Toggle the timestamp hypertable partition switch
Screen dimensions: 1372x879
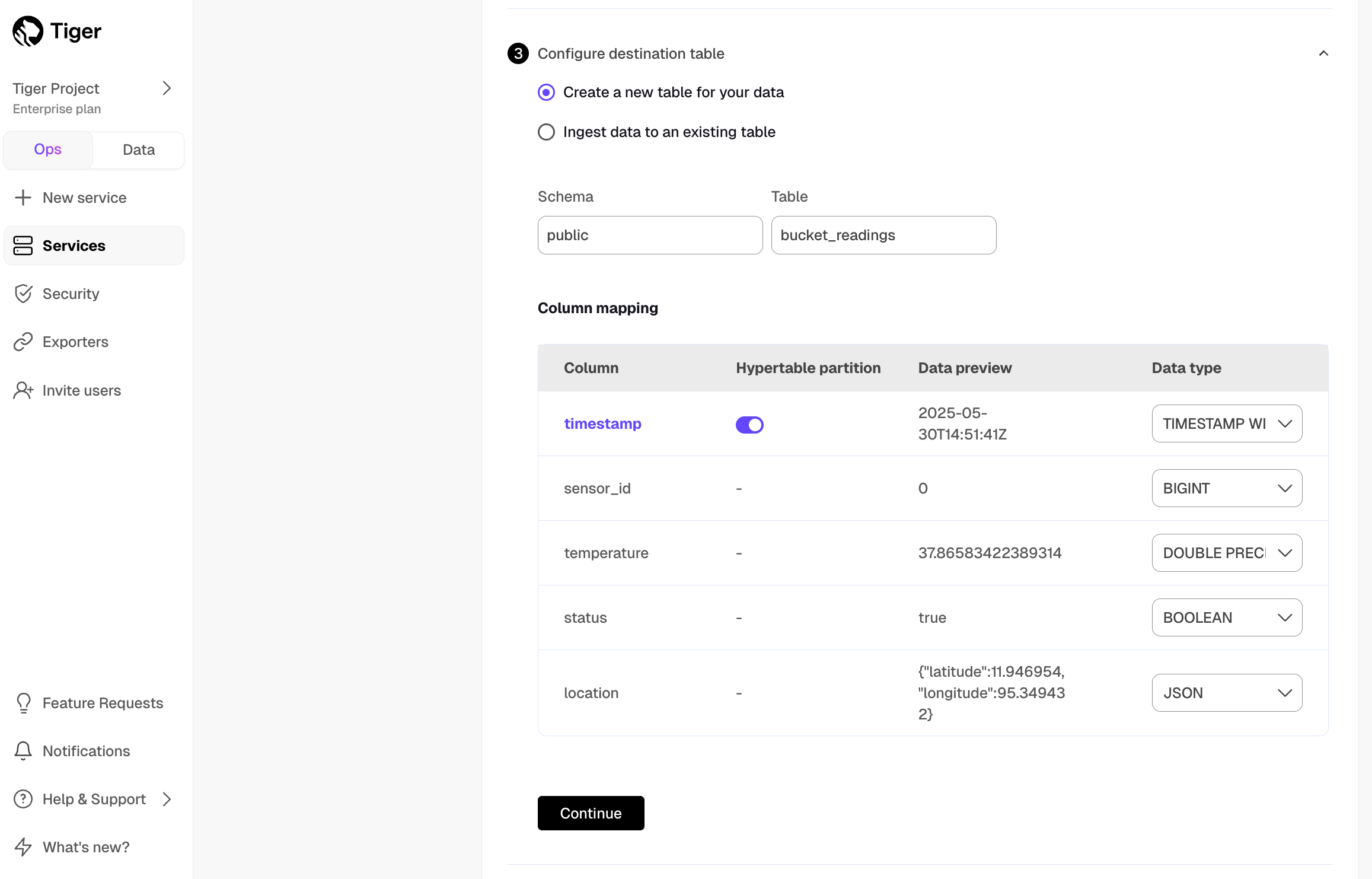point(749,425)
